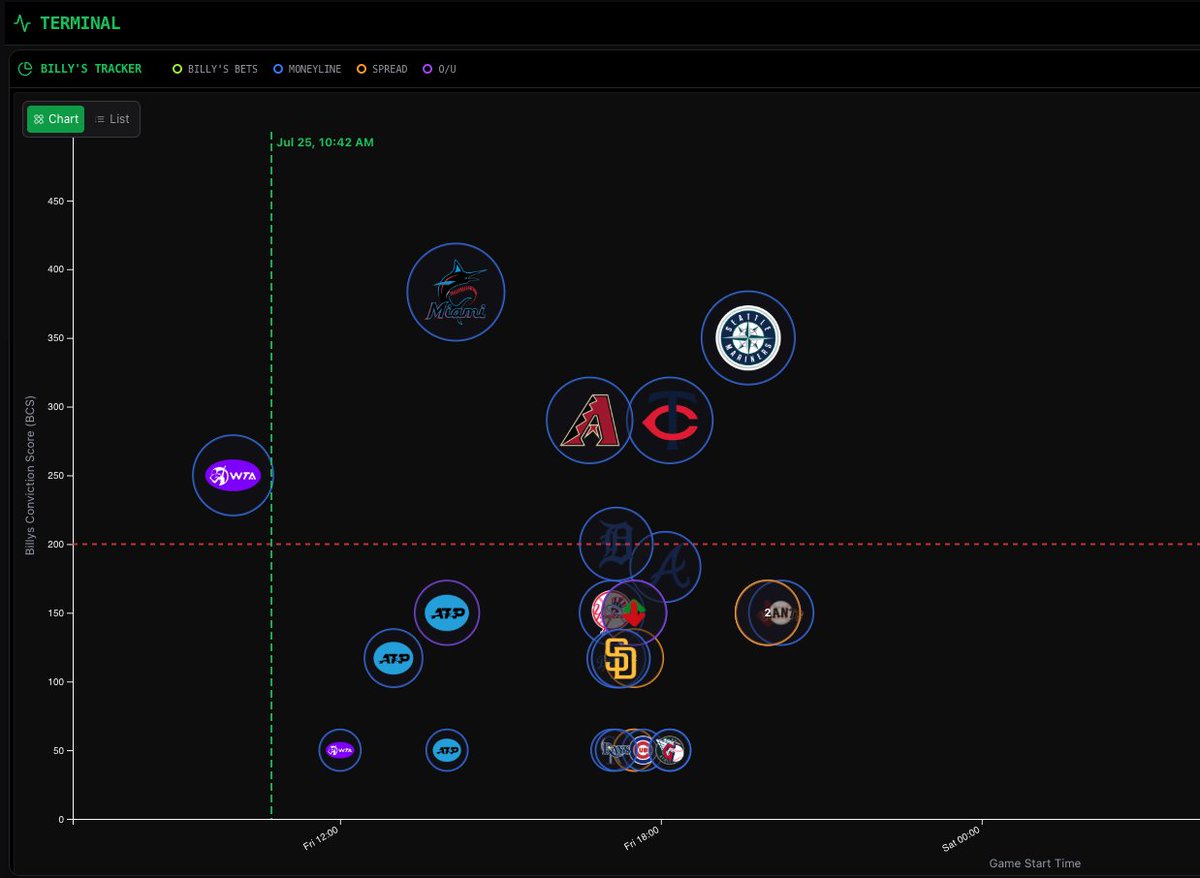Enable the O/U filter
Screen dimensions: 1200x878
tap(440, 69)
